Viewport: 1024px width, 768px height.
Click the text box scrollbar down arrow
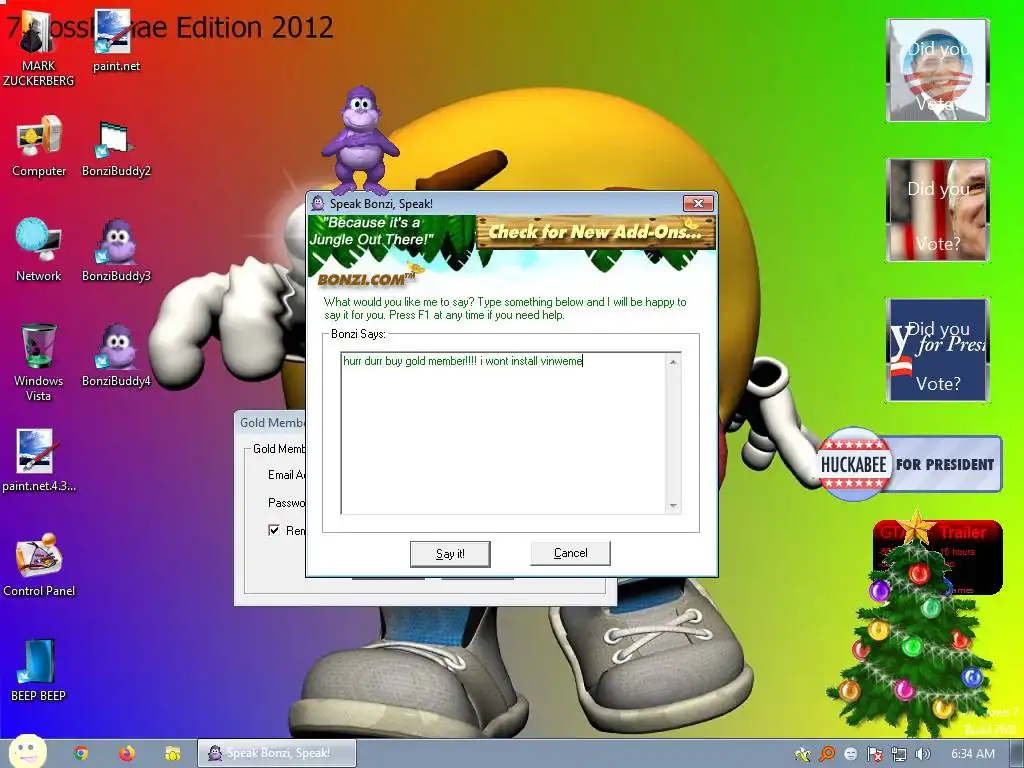pyautogui.click(x=673, y=506)
